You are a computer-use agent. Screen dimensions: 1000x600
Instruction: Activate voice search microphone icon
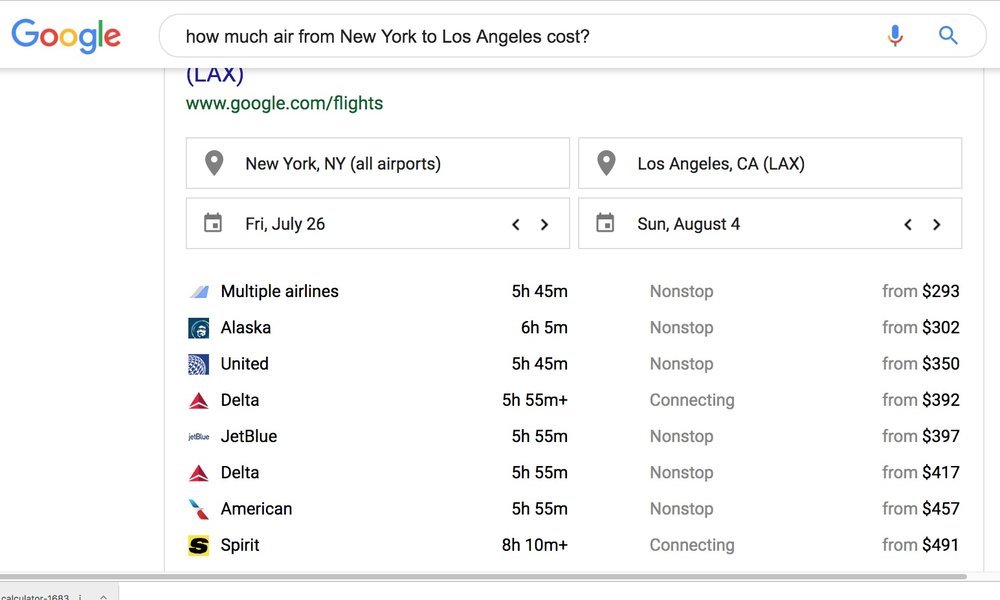point(895,36)
